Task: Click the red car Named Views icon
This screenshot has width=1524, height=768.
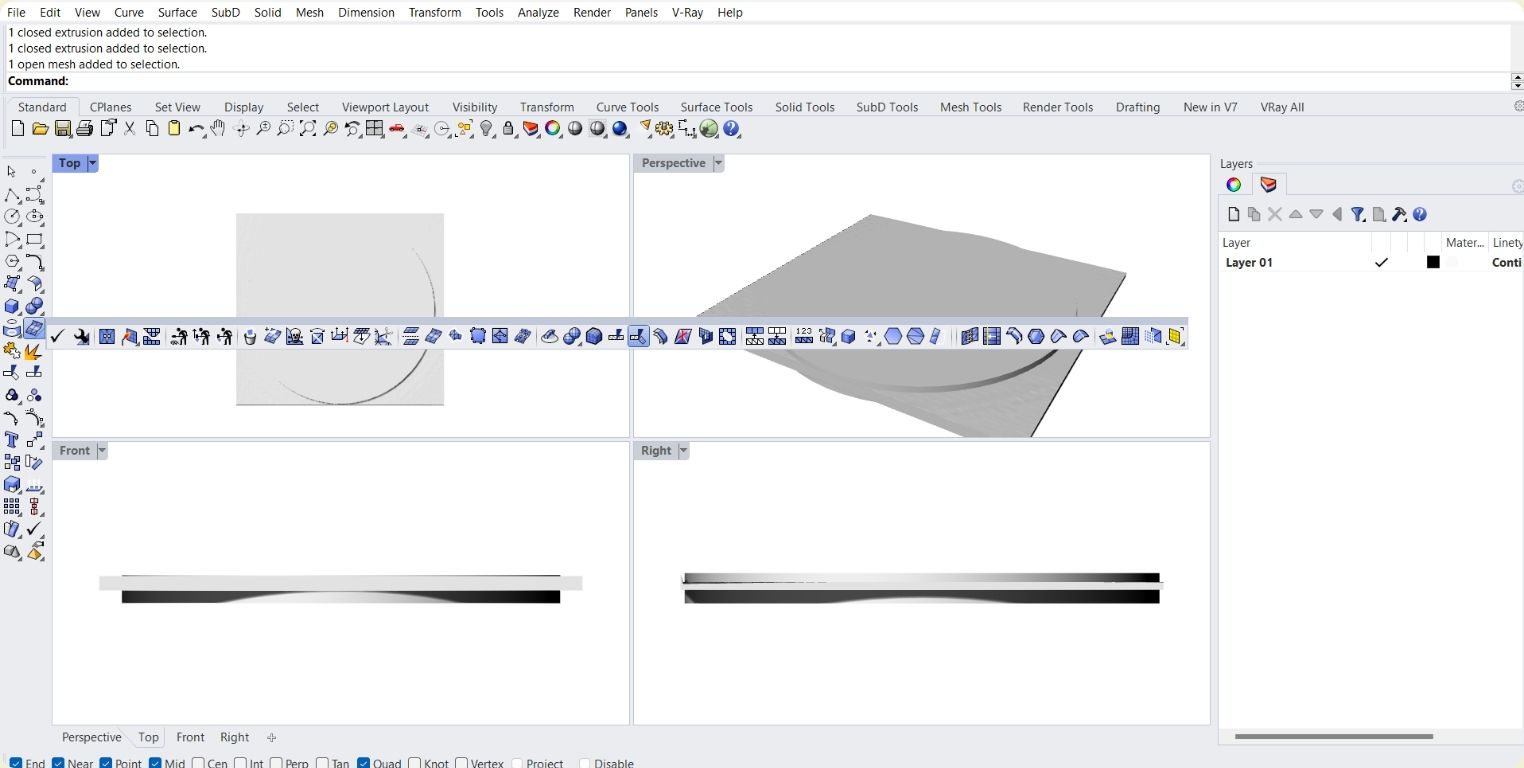Action: pyautogui.click(x=397, y=129)
